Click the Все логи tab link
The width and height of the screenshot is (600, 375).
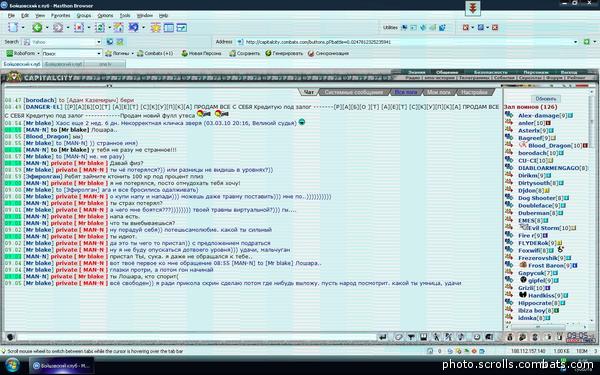click(x=406, y=92)
